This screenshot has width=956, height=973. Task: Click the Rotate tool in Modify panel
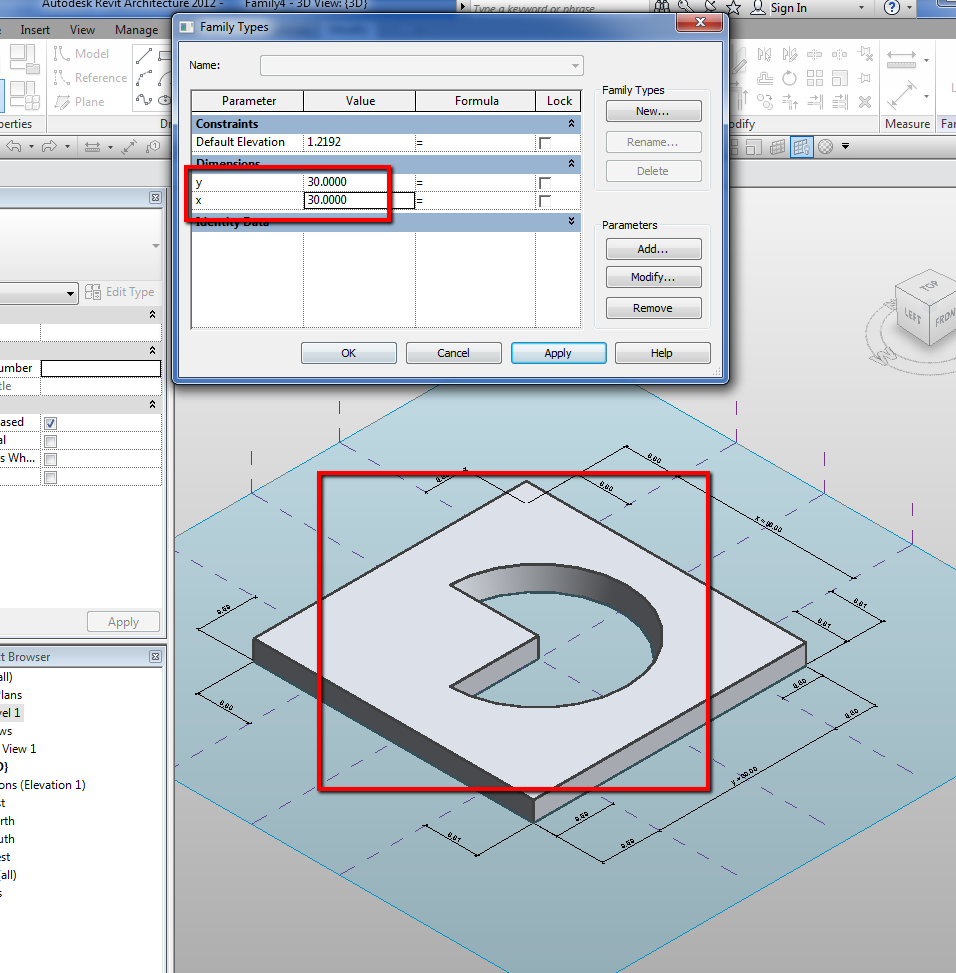click(x=790, y=78)
